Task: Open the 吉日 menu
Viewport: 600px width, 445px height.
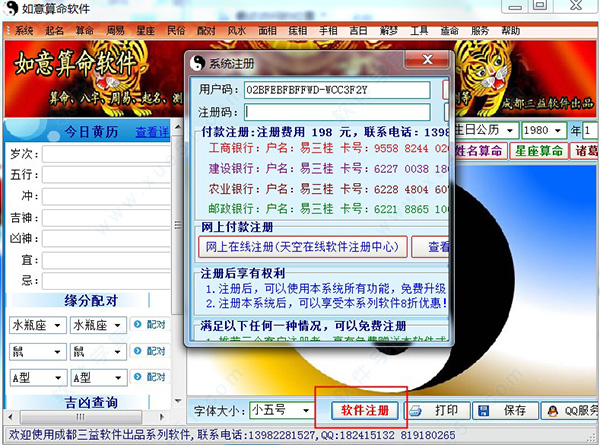Action: tap(359, 31)
